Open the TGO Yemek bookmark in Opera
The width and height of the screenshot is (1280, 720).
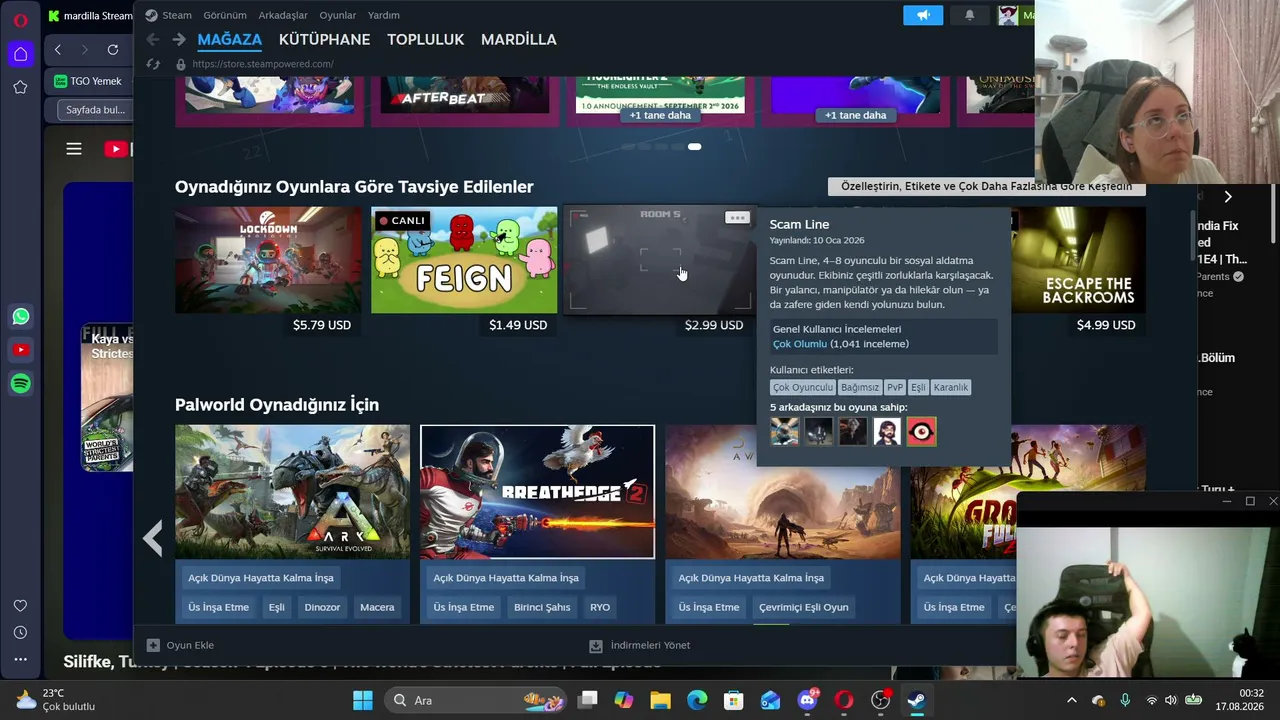click(88, 82)
